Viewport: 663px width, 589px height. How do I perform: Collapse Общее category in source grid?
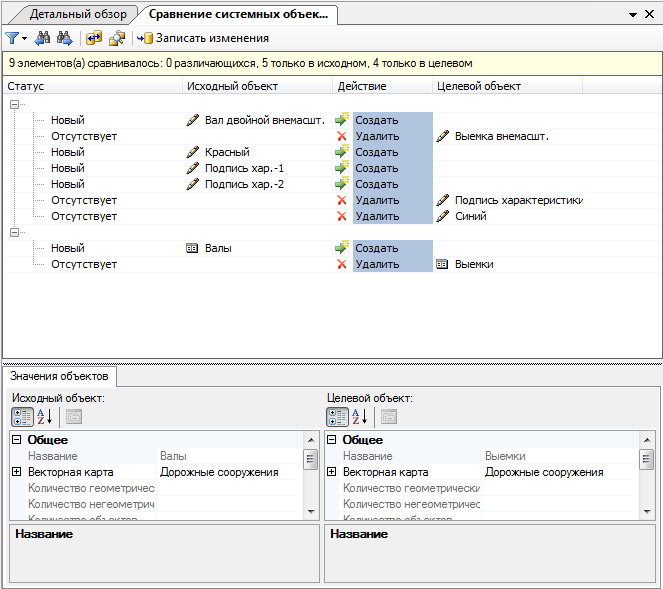[x=16, y=440]
